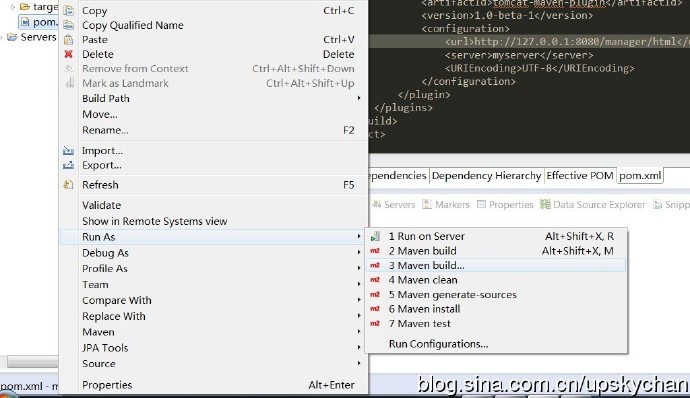Select 6 Maven install
Viewport: 690px width, 398px height.
click(496, 309)
